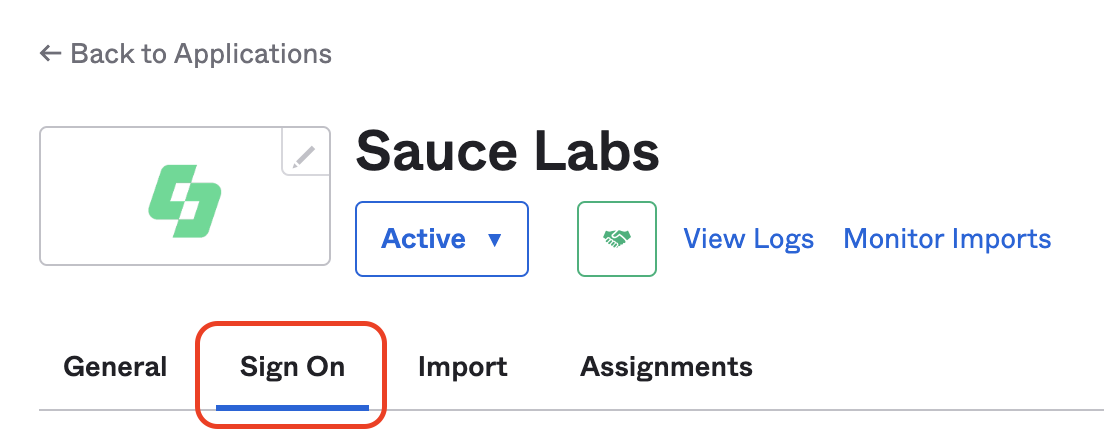This screenshot has height=448, width=1104.
Task: Click the blue underline beneath Sign On
Action: tap(292, 407)
